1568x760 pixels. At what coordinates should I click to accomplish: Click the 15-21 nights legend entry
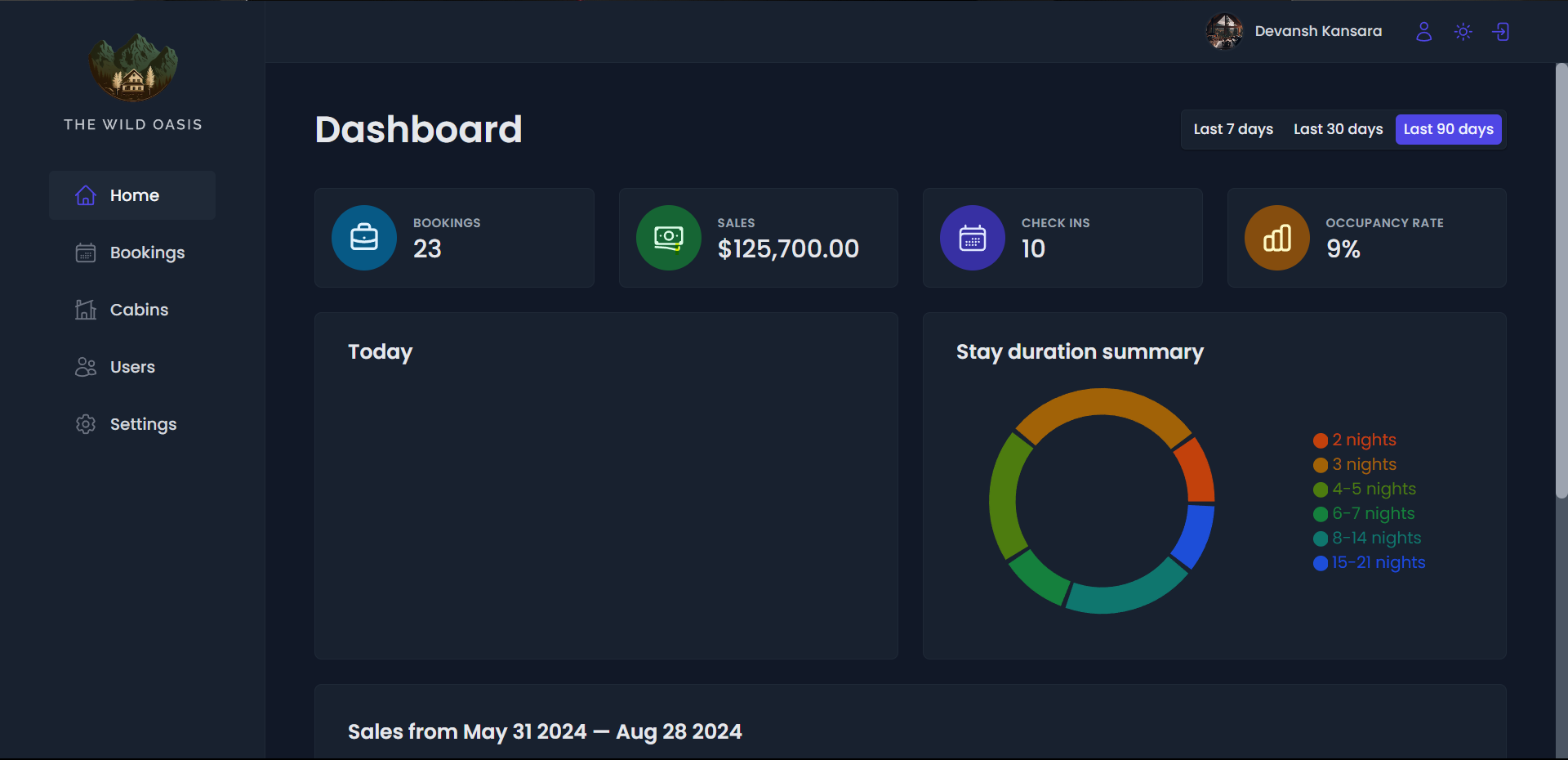[x=1378, y=563]
